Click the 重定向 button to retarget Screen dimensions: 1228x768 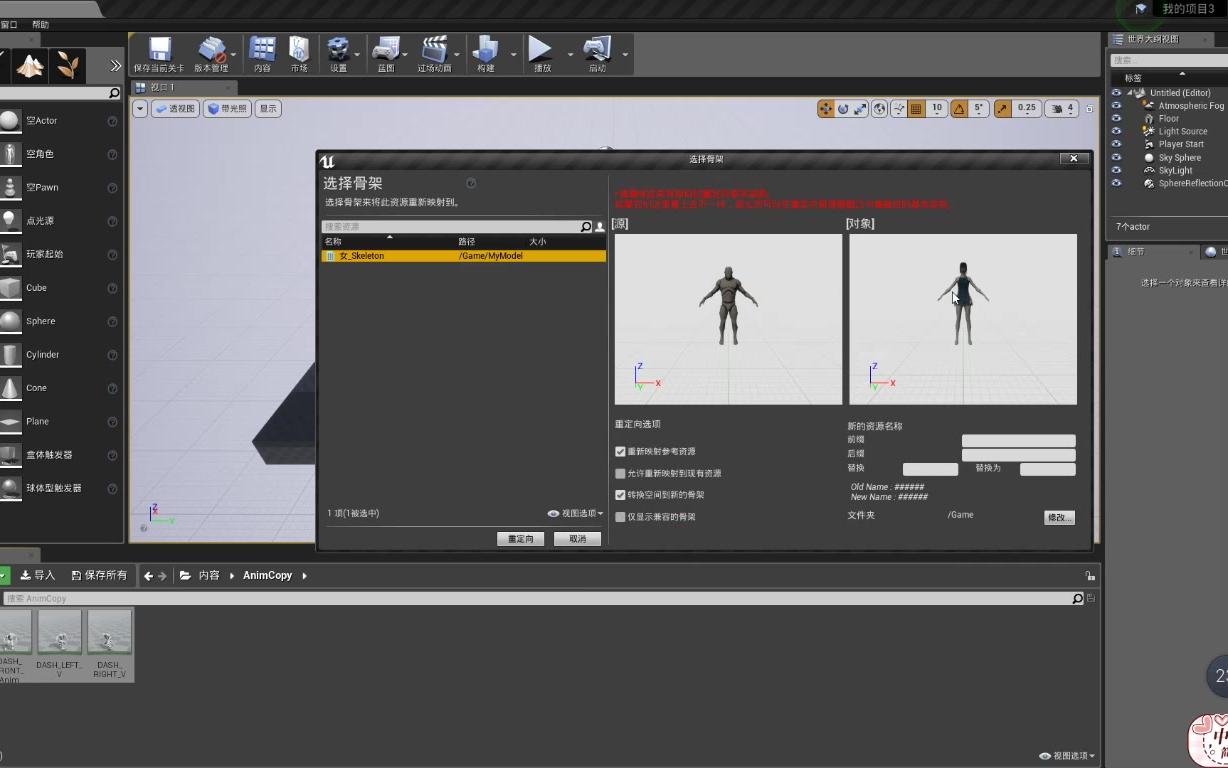520,538
